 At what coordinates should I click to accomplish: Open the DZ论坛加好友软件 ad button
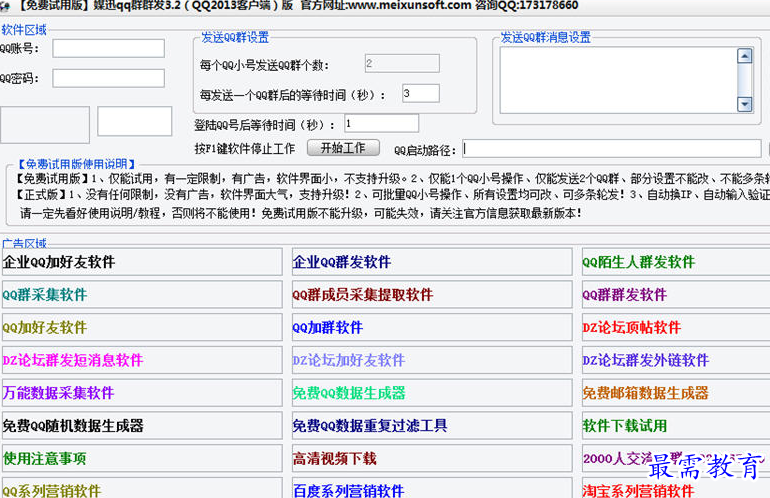coord(432,360)
